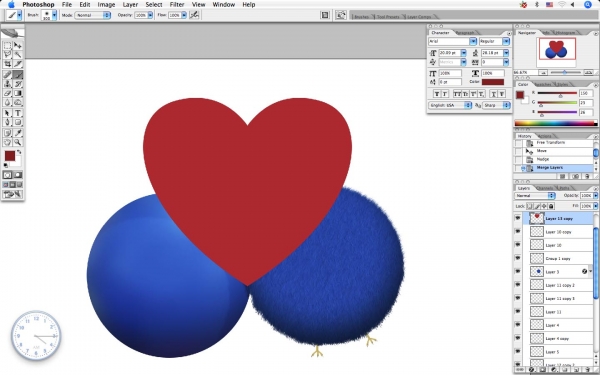Switch to the Actions tab
This screenshot has height=375, width=600.
click(545, 136)
